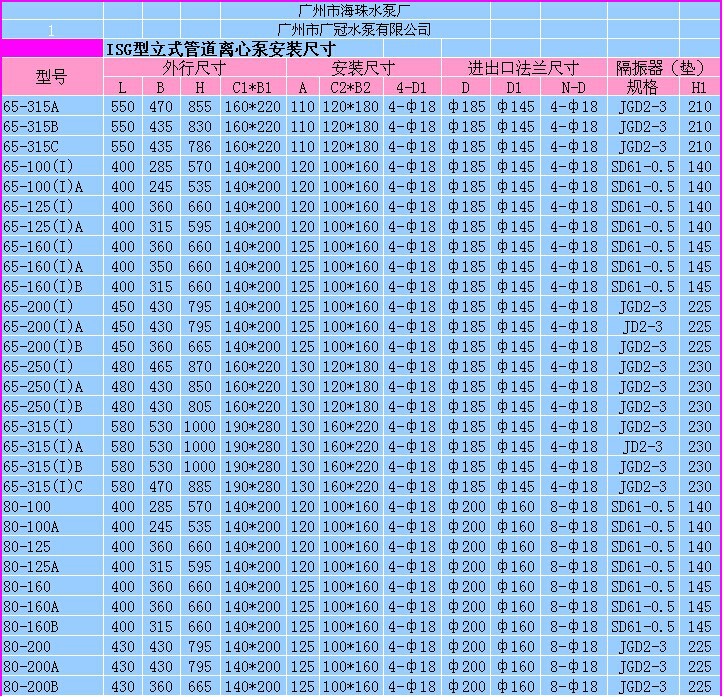Select model cell 80-200B
Image resolution: width=724 pixels, height=697 pixels.
(x=52, y=686)
